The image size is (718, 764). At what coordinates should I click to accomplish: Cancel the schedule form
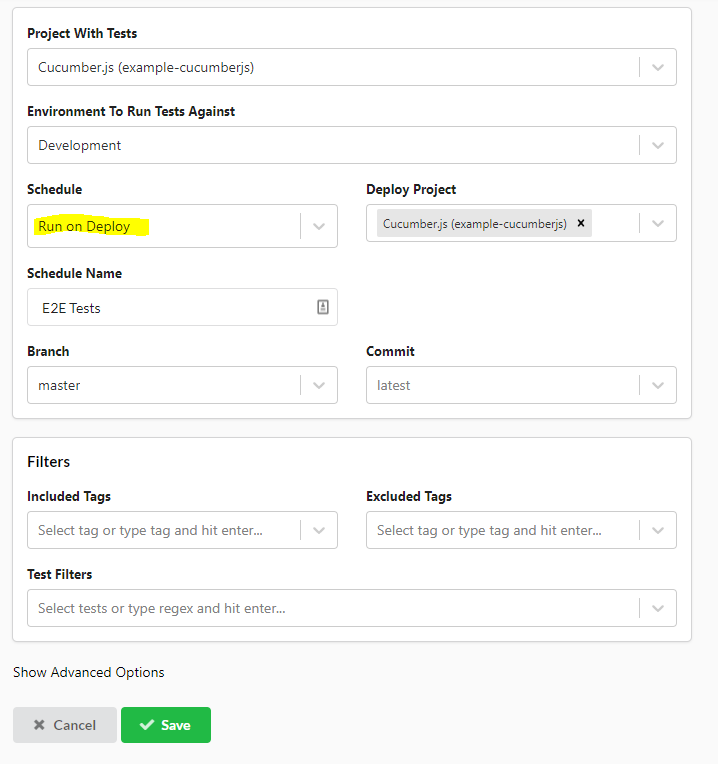65,725
